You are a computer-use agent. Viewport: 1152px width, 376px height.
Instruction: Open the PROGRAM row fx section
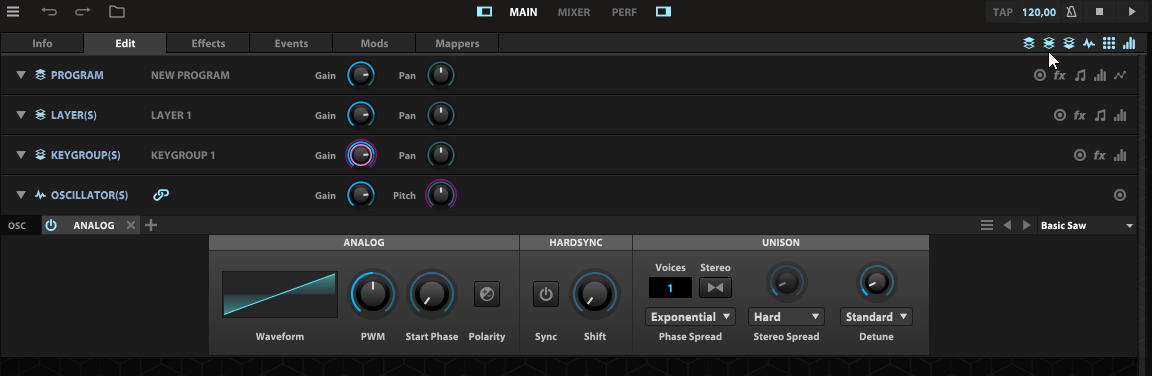click(x=1059, y=75)
